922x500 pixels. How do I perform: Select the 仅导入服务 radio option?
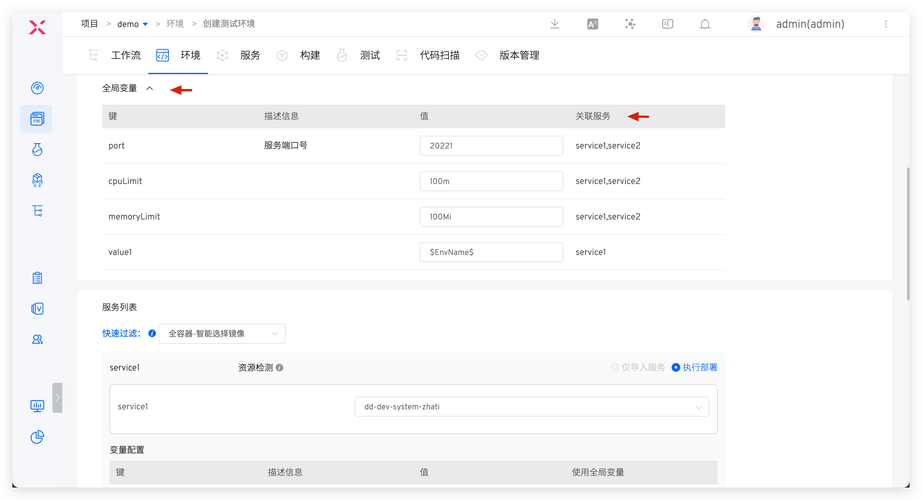coord(637,368)
